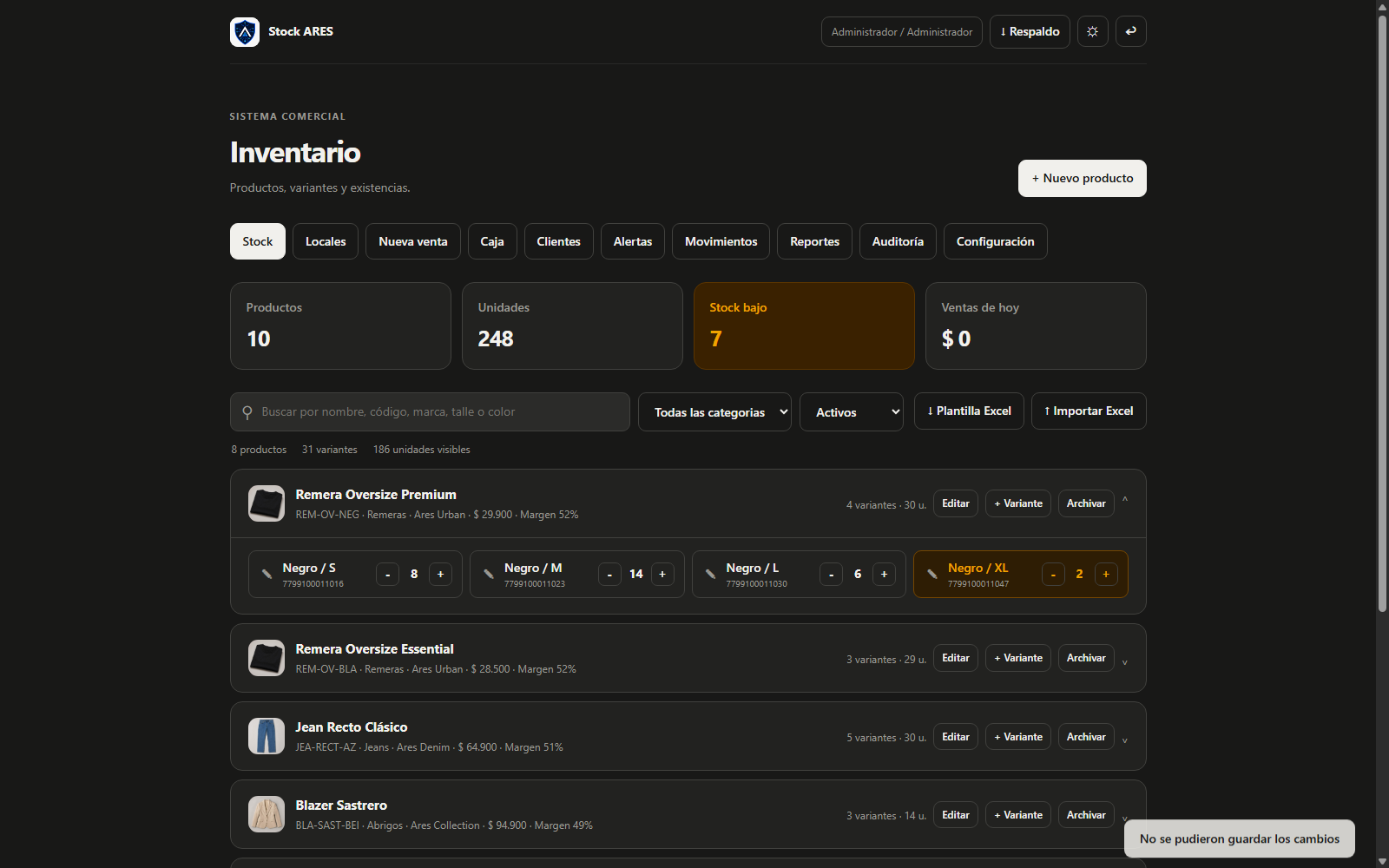Archive Jean Recto Clásico
The width and height of the screenshot is (1389, 868).
pos(1086,737)
